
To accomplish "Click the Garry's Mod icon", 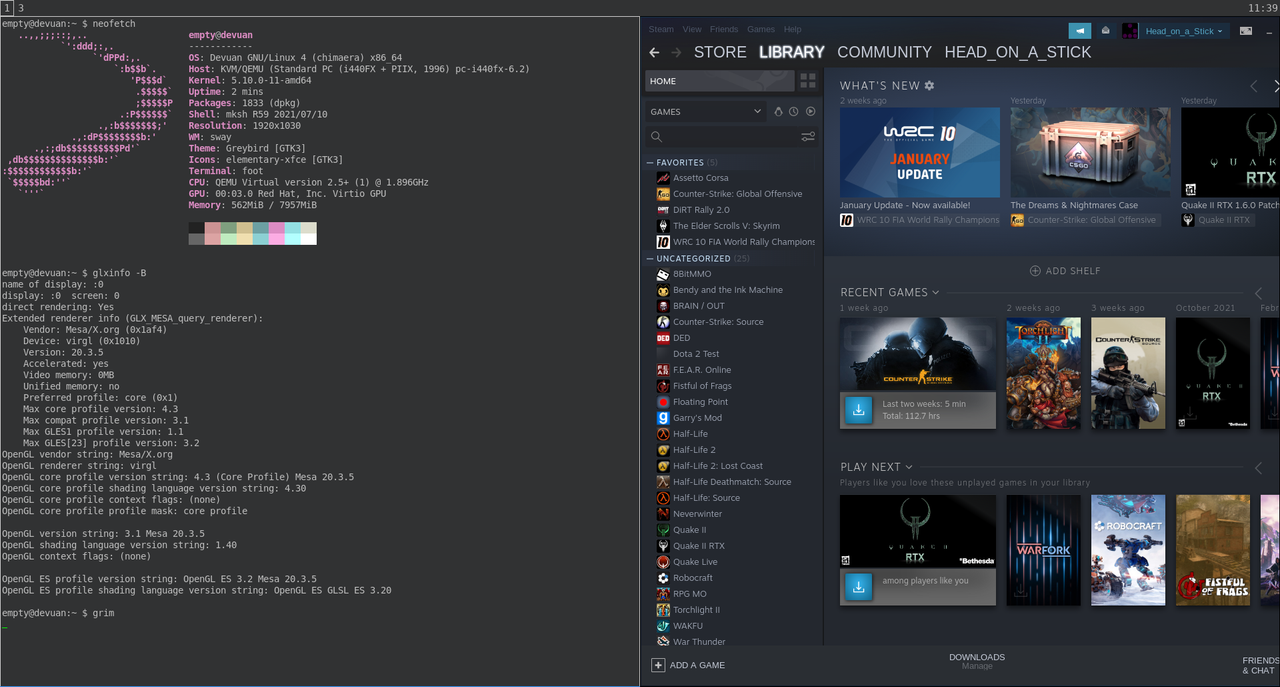I will click(x=663, y=418).
